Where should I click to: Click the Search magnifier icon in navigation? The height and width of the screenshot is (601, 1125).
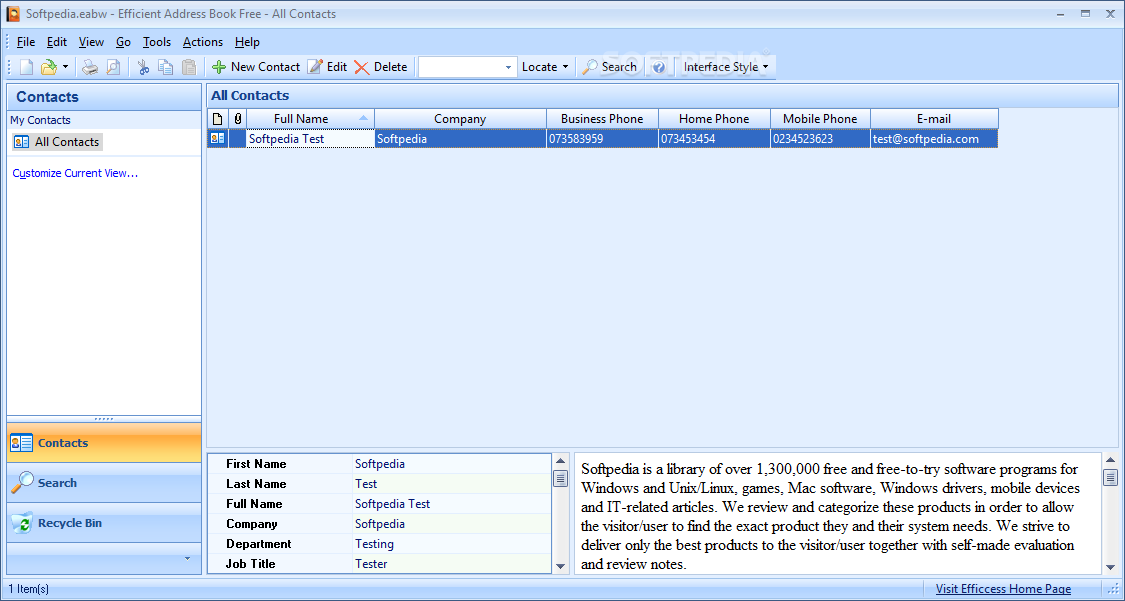[22, 483]
